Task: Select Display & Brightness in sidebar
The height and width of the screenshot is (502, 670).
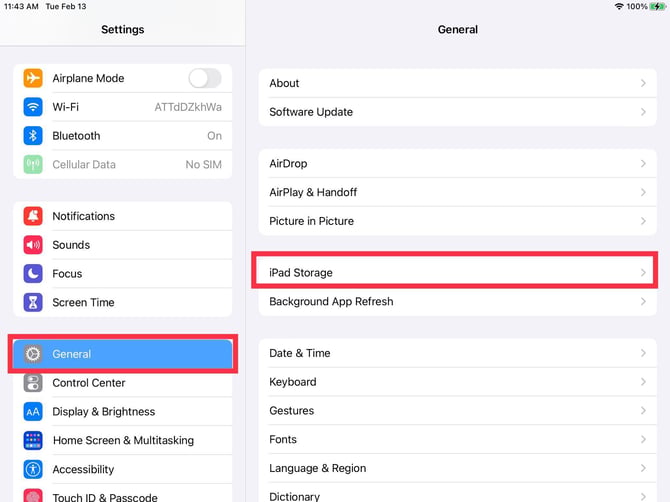Action: coord(123,411)
